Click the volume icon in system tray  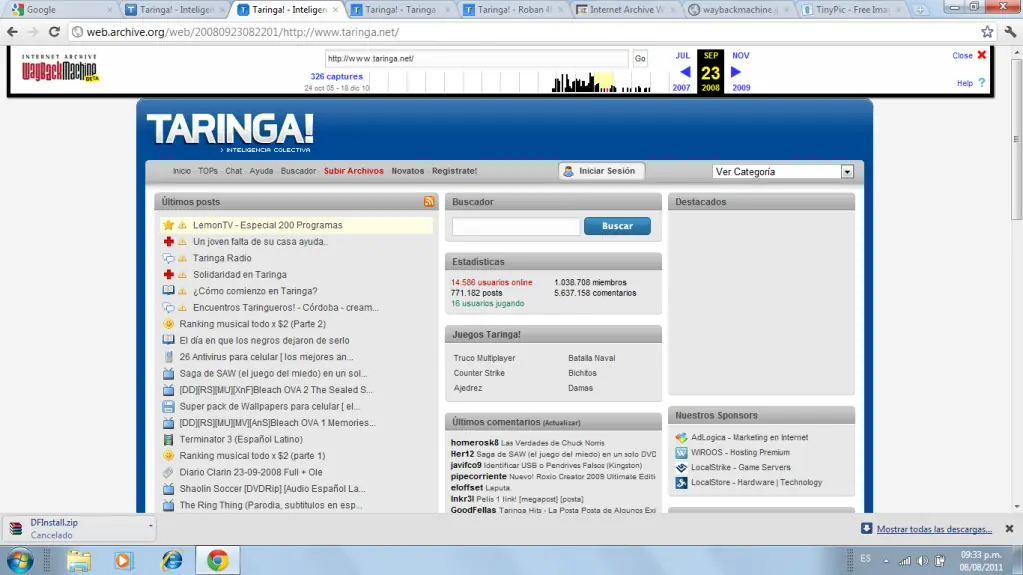[x=922, y=561]
